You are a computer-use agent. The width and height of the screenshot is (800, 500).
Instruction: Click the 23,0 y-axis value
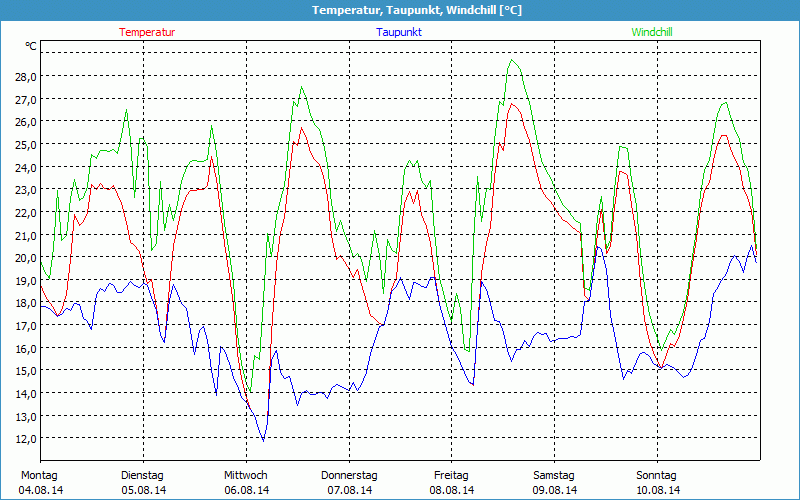(26, 190)
